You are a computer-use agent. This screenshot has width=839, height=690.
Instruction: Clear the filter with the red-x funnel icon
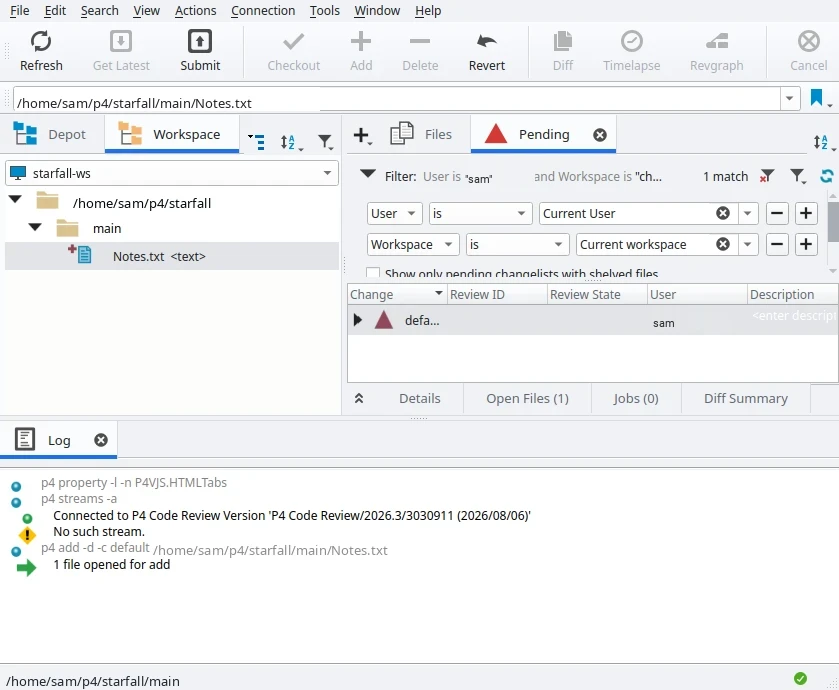pyautogui.click(x=767, y=176)
